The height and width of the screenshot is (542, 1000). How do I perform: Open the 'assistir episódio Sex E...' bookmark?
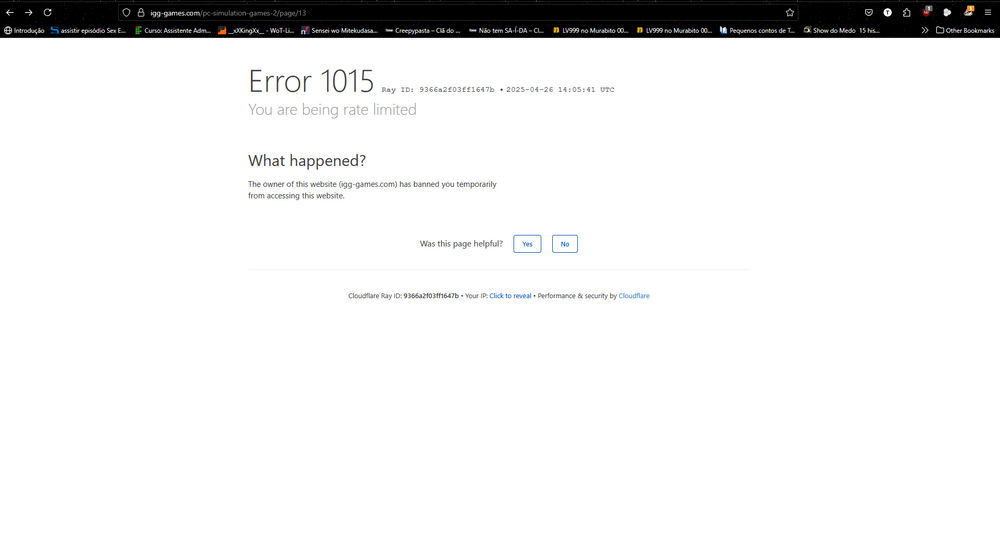click(89, 30)
